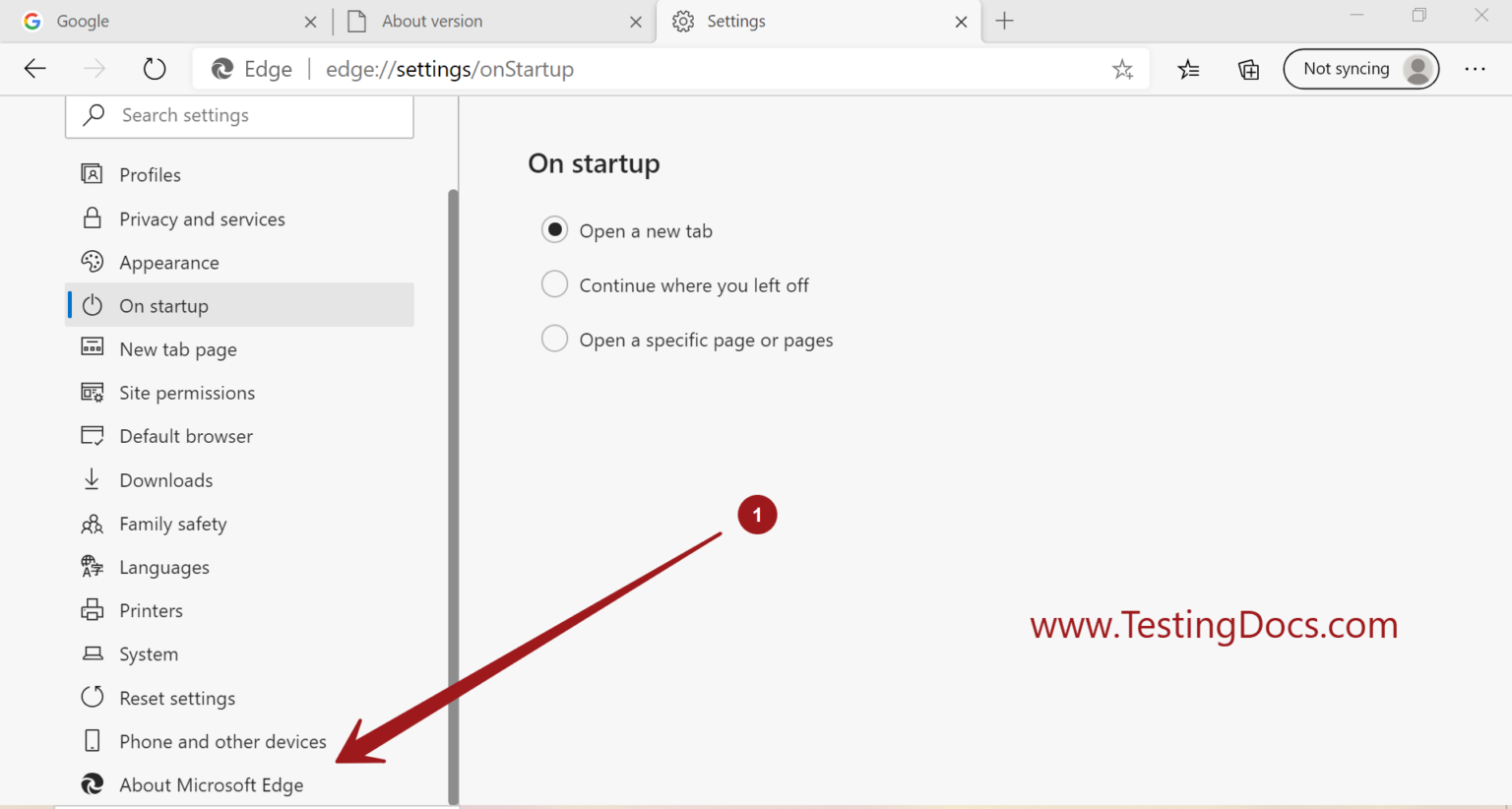Open the Collections icon in toolbar
This screenshot has height=809, width=1512.
click(x=1248, y=69)
